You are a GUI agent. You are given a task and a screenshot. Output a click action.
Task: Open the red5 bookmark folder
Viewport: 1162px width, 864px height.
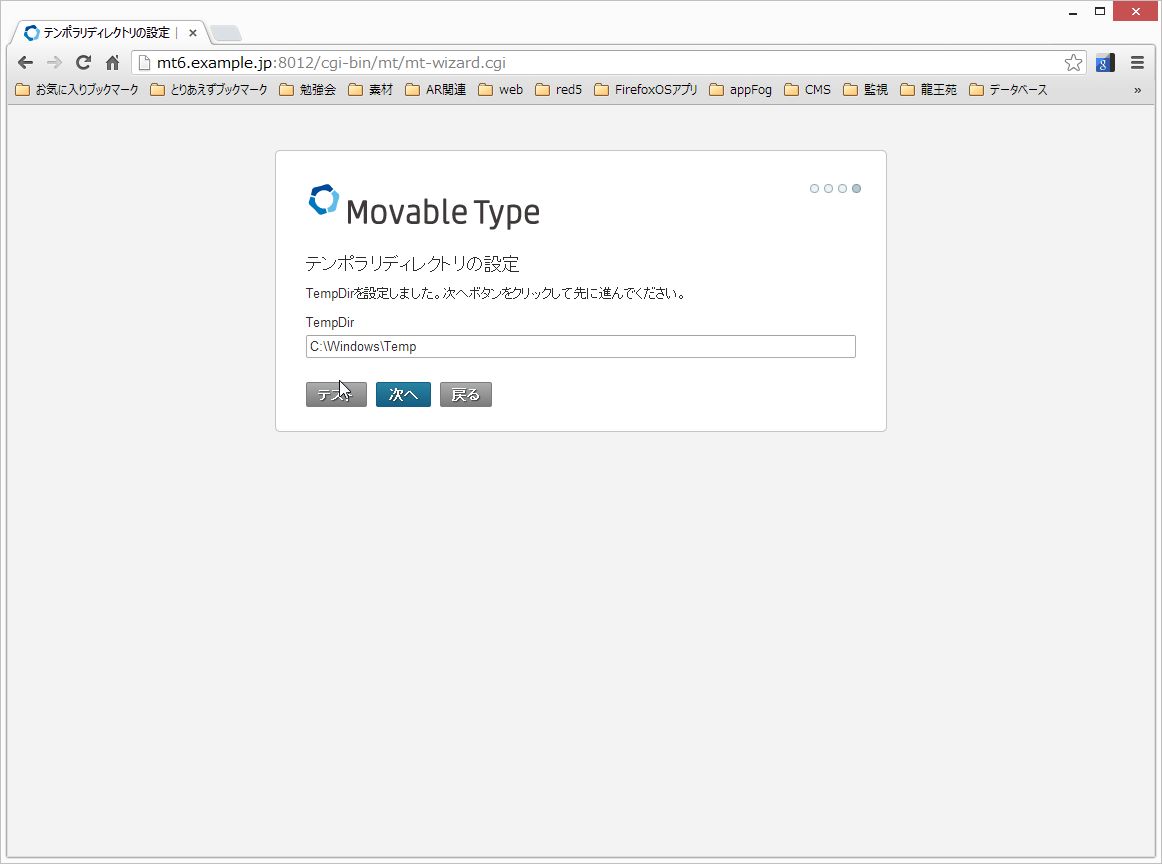pos(559,90)
